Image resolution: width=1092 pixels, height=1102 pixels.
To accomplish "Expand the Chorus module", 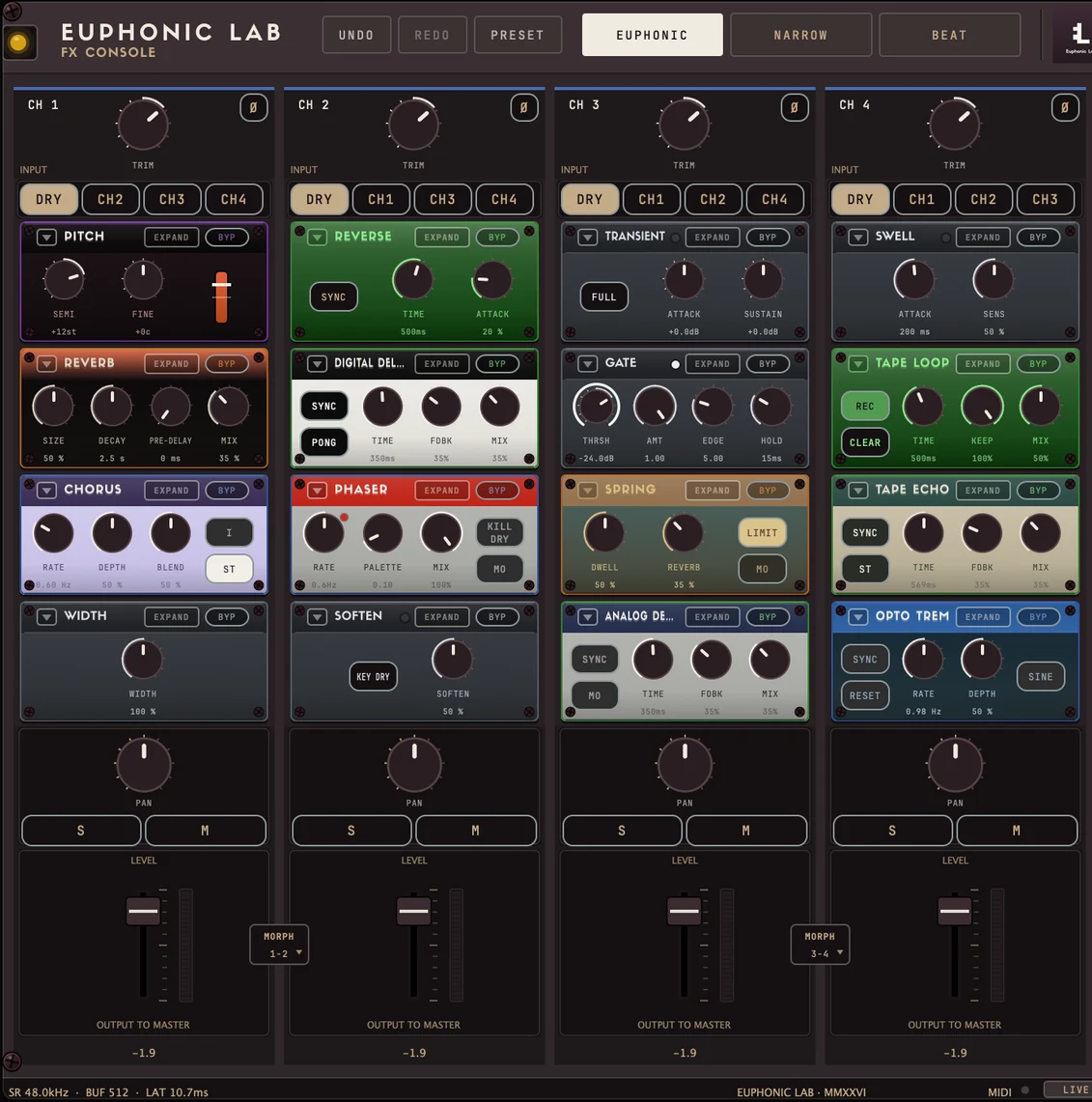I will [172, 491].
